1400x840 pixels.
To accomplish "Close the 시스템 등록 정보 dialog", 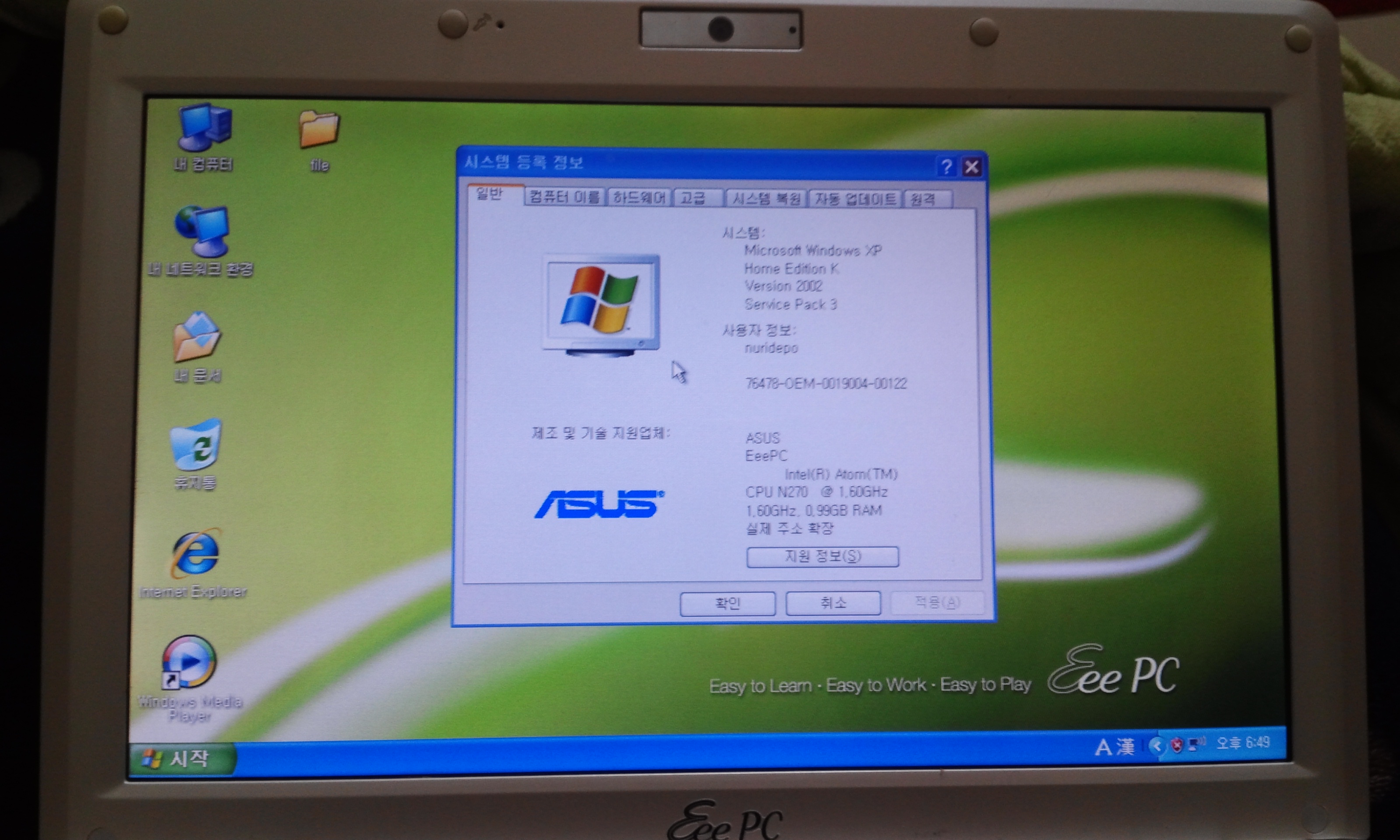I will click(972, 168).
